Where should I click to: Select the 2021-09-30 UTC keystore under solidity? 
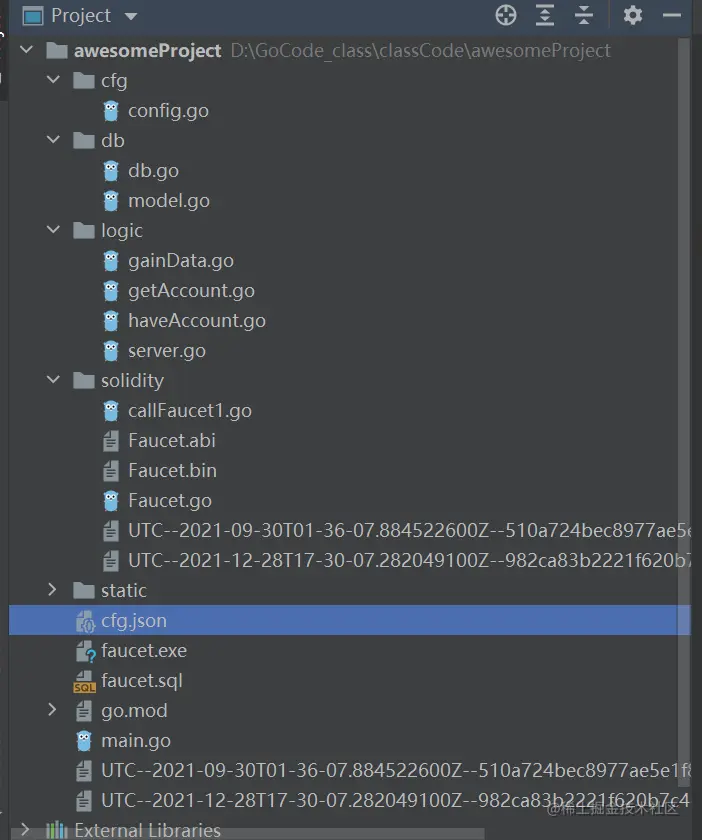coord(409,530)
